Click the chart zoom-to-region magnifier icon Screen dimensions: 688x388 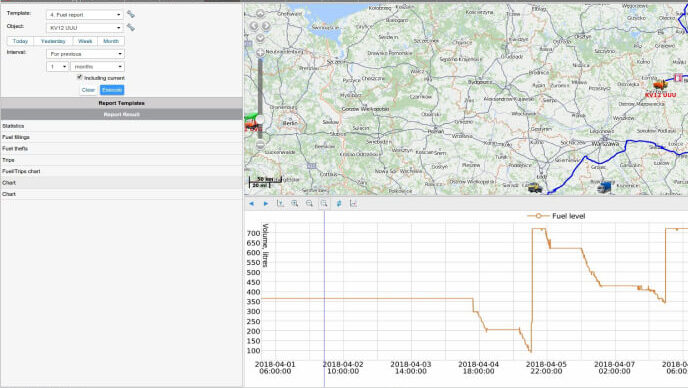click(x=324, y=203)
